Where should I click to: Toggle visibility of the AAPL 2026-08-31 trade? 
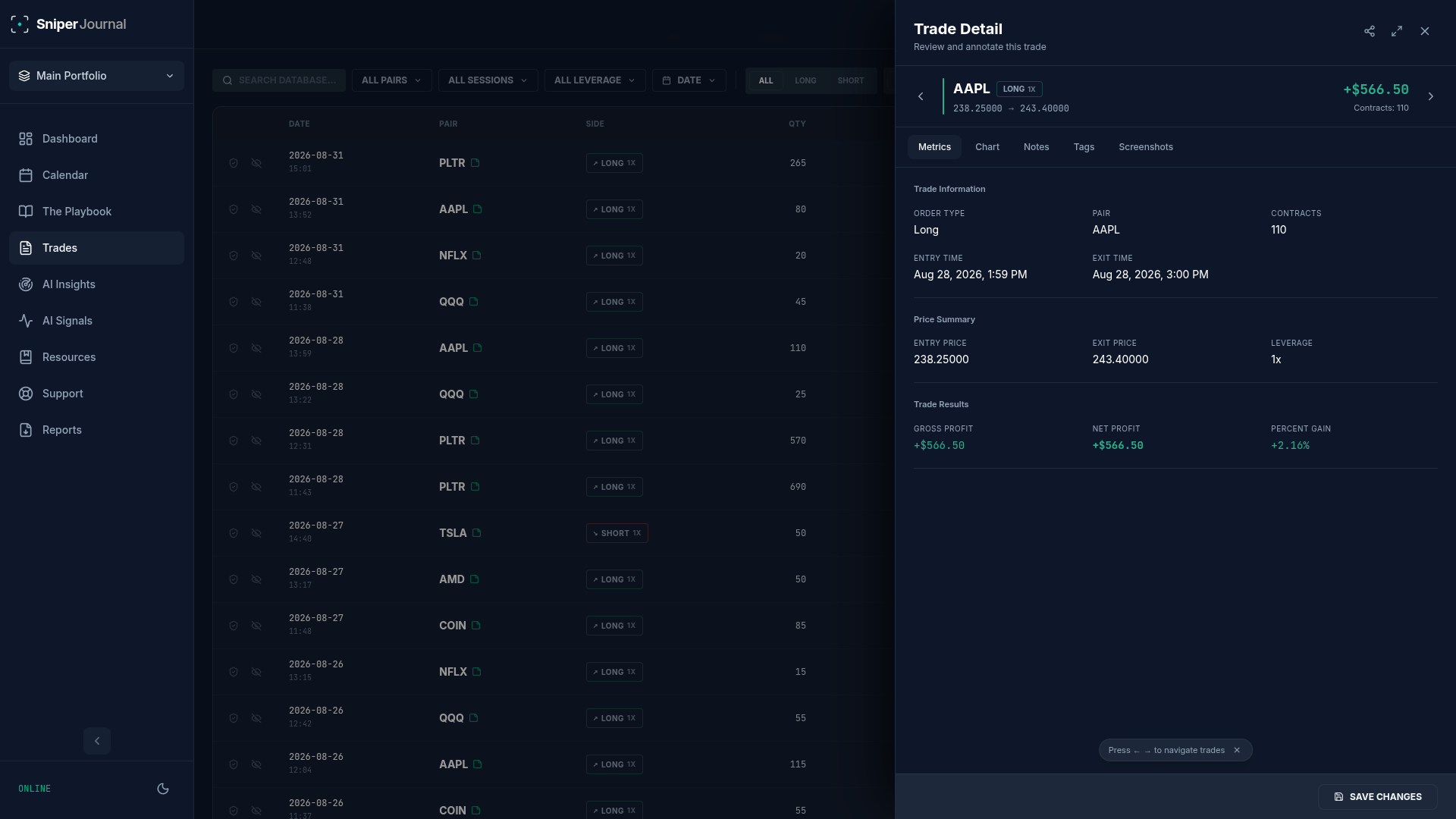pyautogui.click(x=256, y=209)
